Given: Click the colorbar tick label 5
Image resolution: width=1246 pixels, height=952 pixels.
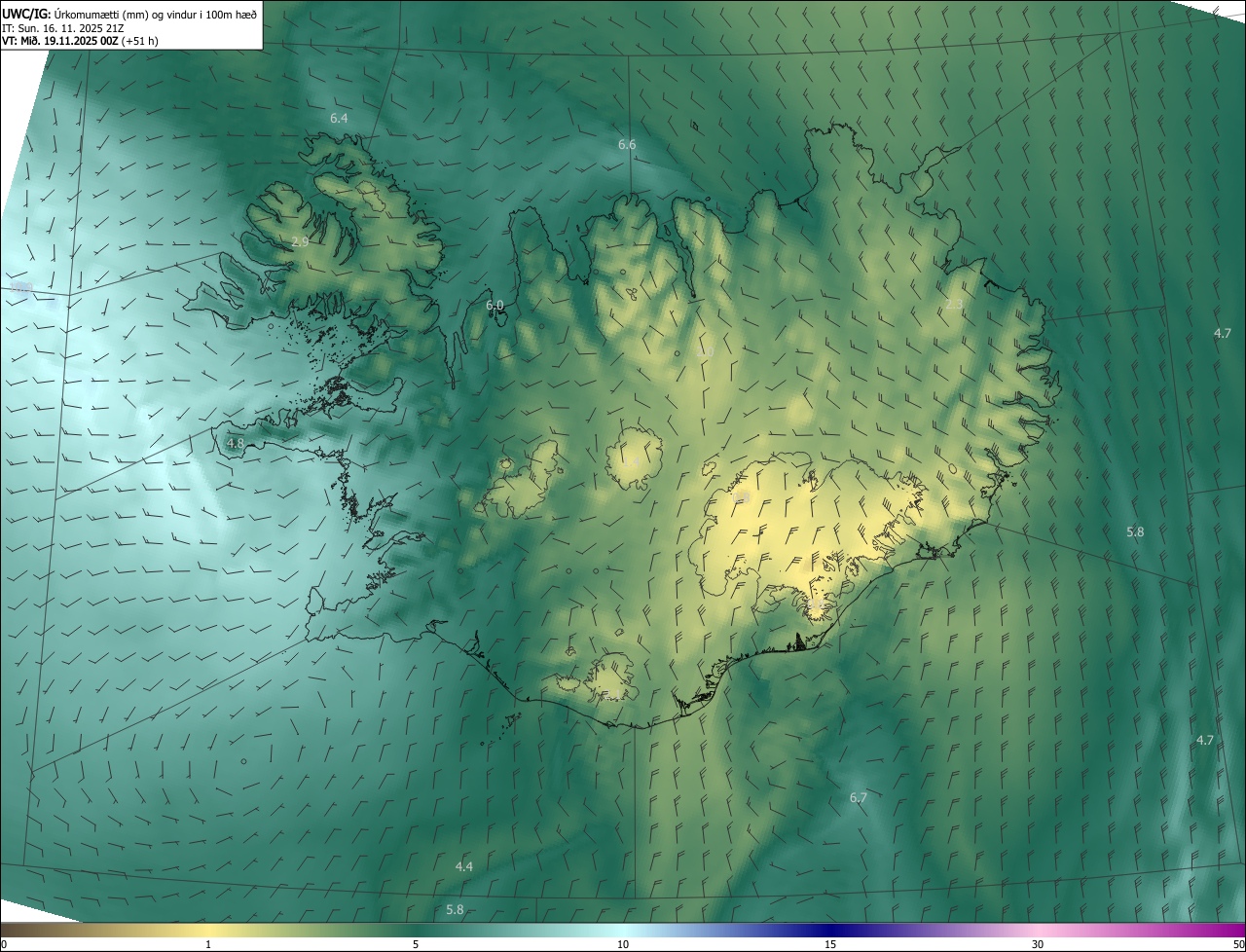Looking at the screenshot, I should (x=416, y=945).
